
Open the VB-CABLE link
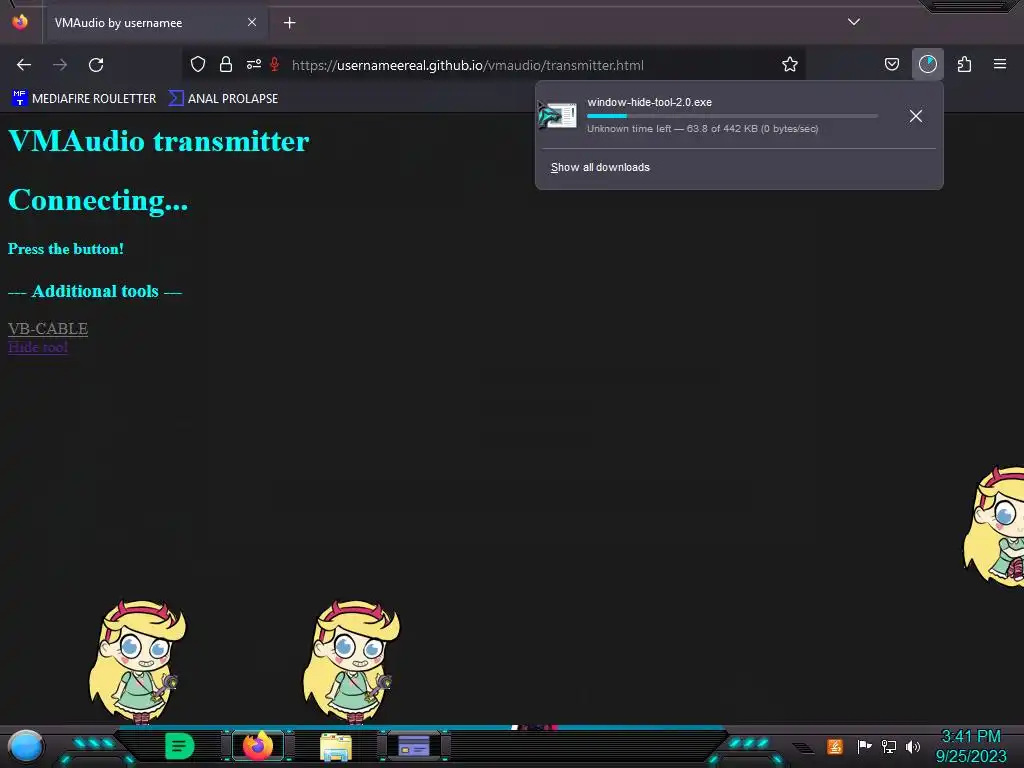point(48,328)
